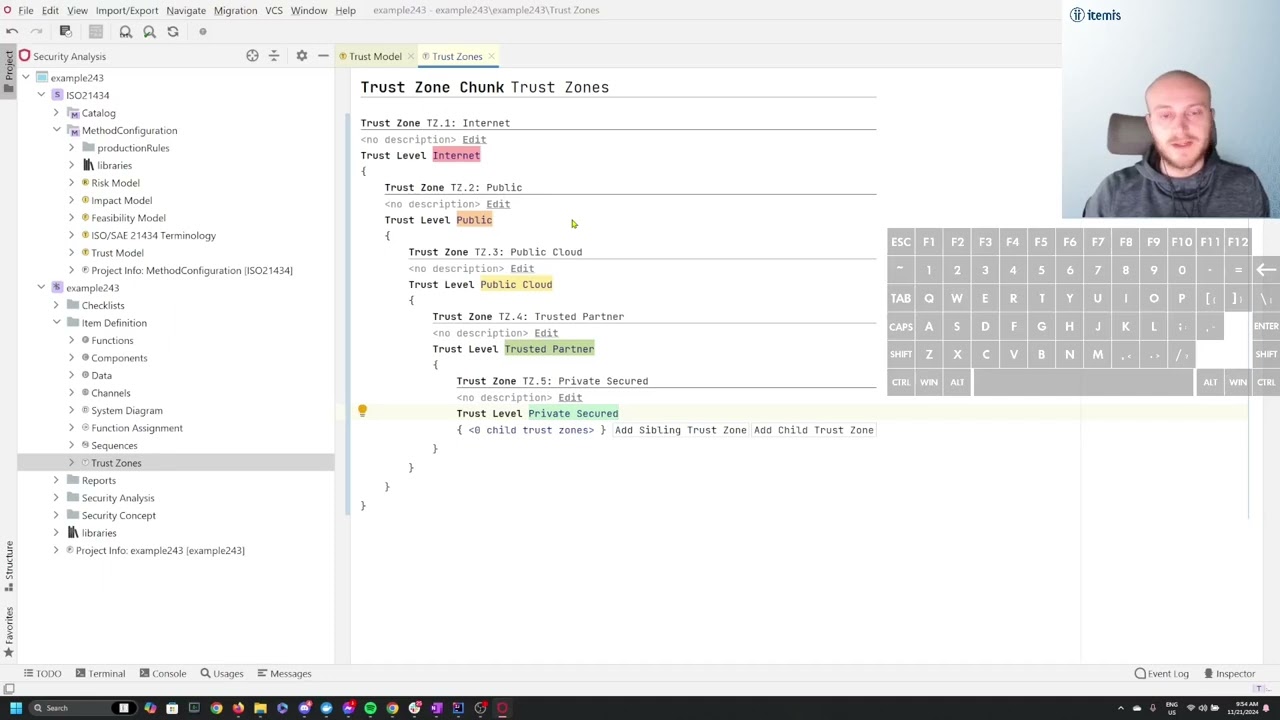Open File Explorer from the taskbar
The width and height of the screenshot is (1280, 720).
[x=260, y=708]
